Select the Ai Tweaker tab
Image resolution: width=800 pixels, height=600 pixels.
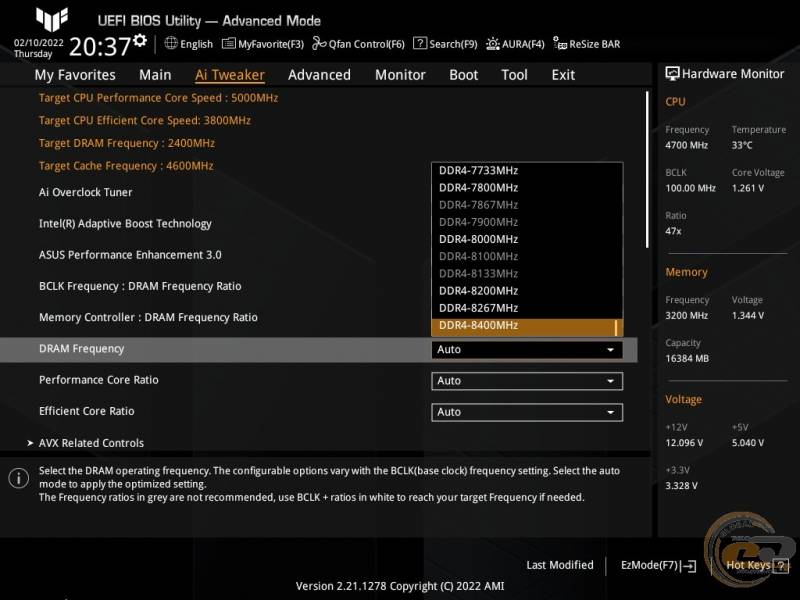point(230,75)
